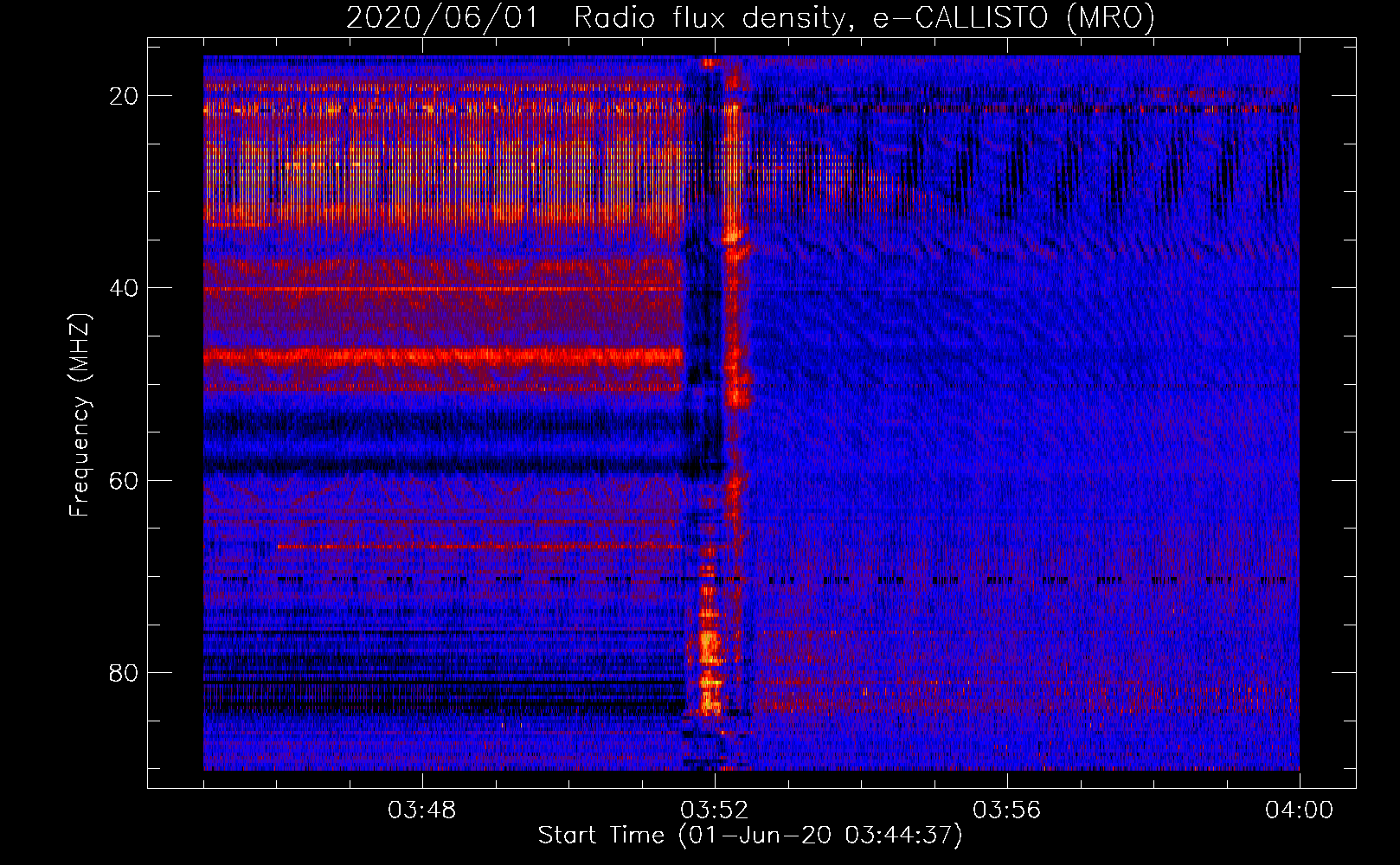The width and height of the screenshot is (1400, 865).
Task: Click the "Start Time (01-Jun-20 03:44:37)" label
Action: pos(750,836)
